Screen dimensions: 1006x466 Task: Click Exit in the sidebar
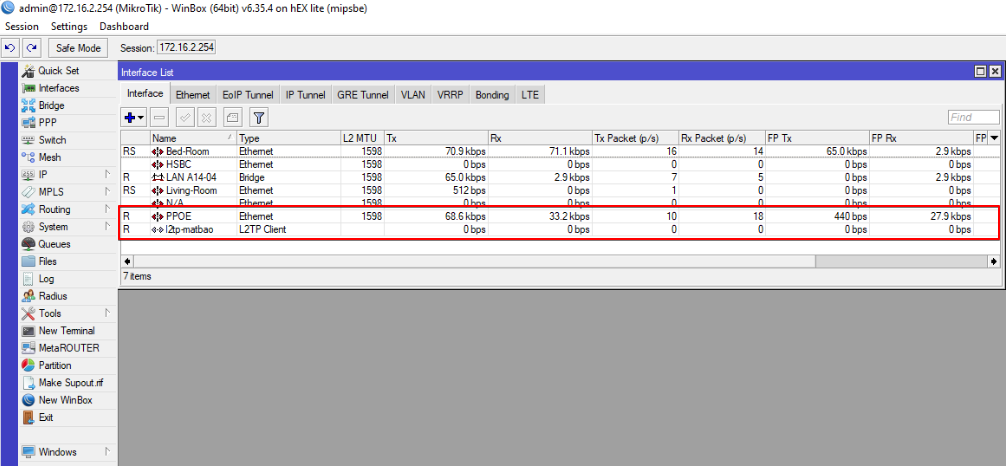[46, 417]
